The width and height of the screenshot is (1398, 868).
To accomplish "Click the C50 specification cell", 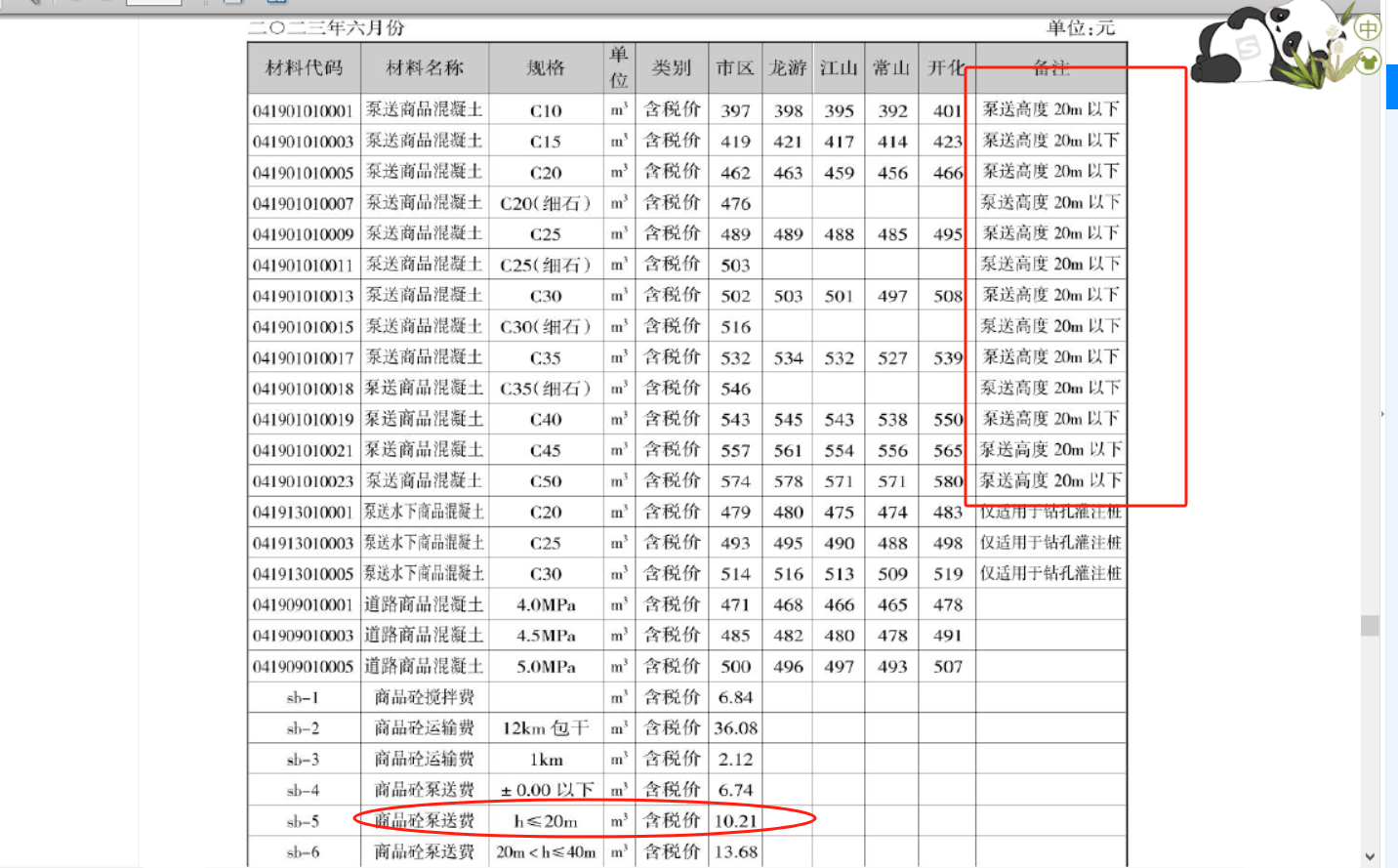I will pos(546,481).
